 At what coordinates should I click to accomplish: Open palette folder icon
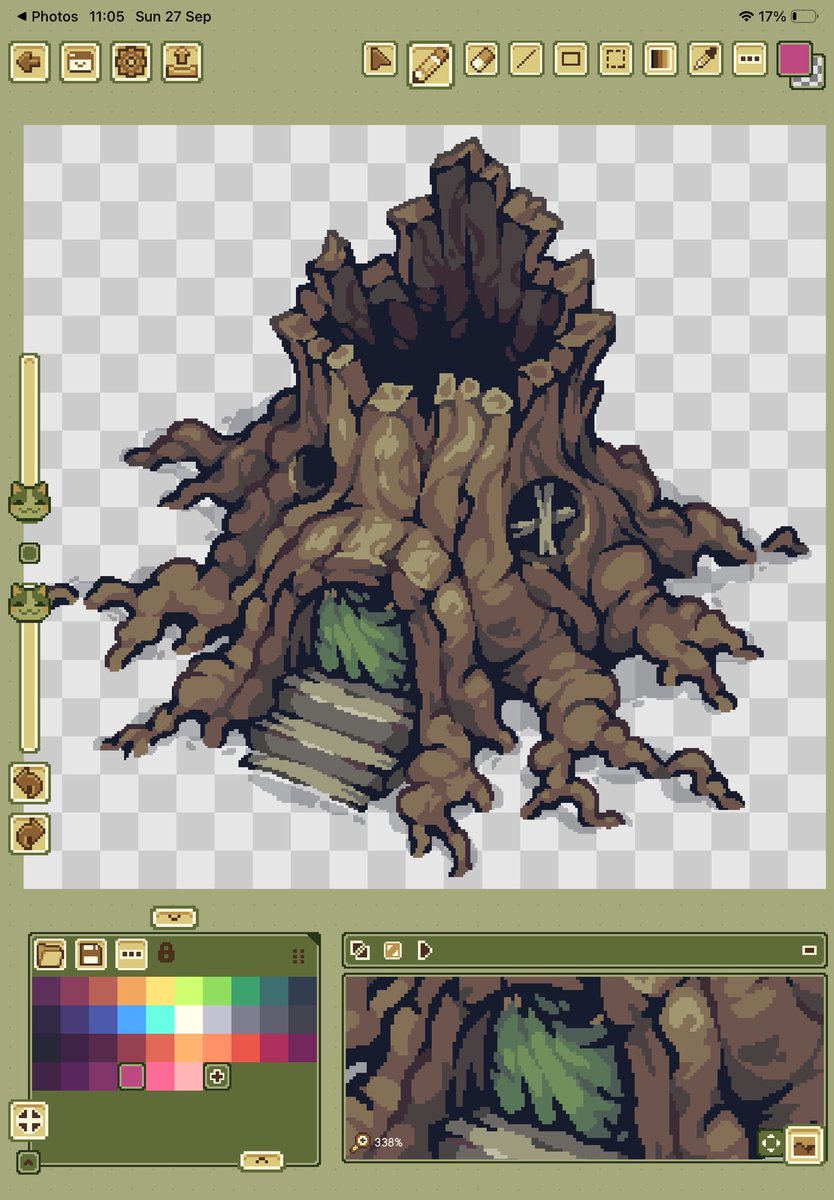(x=50, y=953)
